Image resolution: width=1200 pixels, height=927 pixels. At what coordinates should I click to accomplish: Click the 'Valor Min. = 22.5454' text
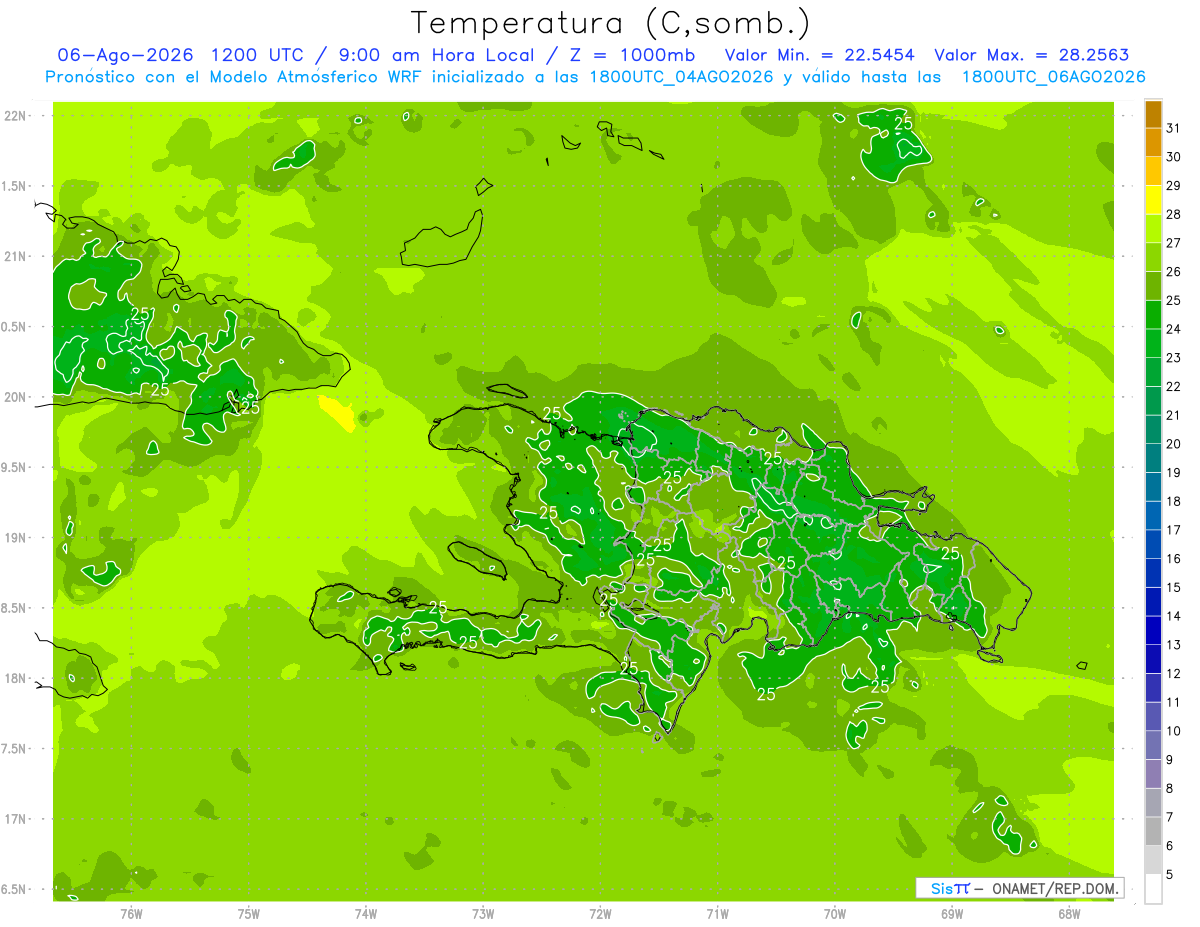click(x=821, y=55)
